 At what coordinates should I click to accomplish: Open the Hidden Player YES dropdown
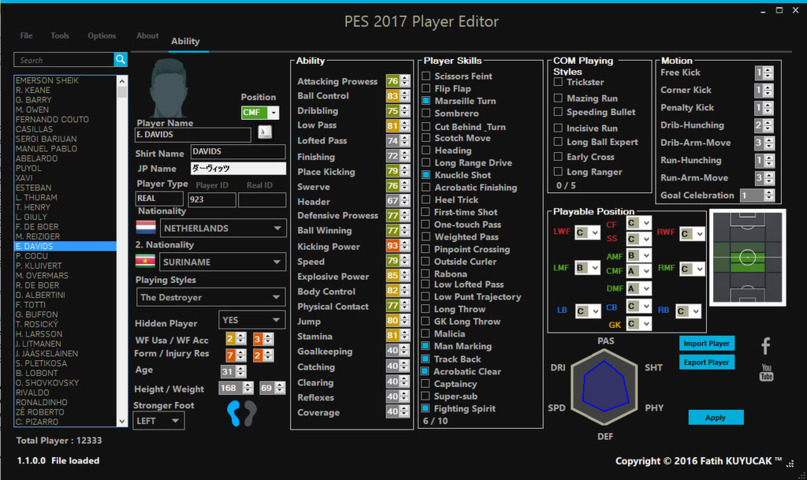pos(252,320)
